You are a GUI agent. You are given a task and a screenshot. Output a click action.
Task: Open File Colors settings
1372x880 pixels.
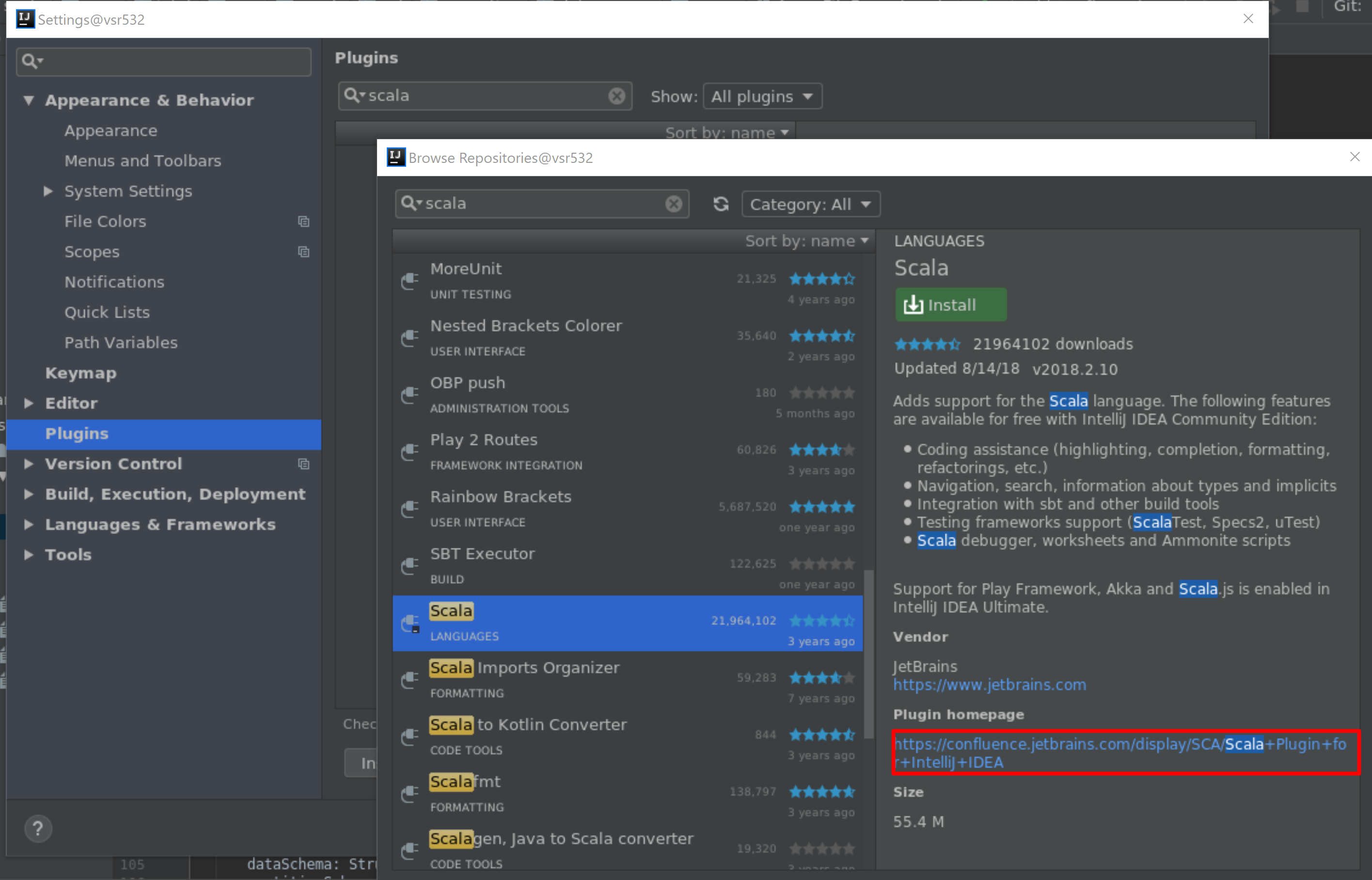pyautogui.click(x=105, y=222)
